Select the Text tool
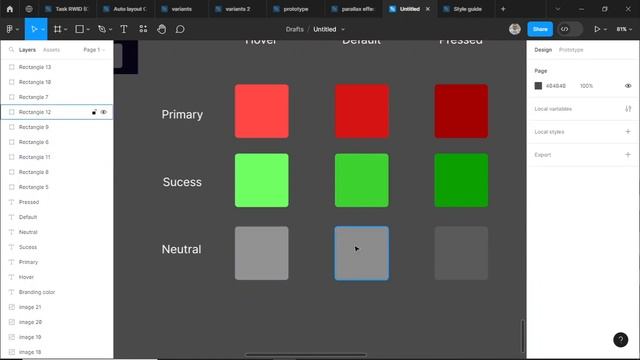 click(124, 29)
